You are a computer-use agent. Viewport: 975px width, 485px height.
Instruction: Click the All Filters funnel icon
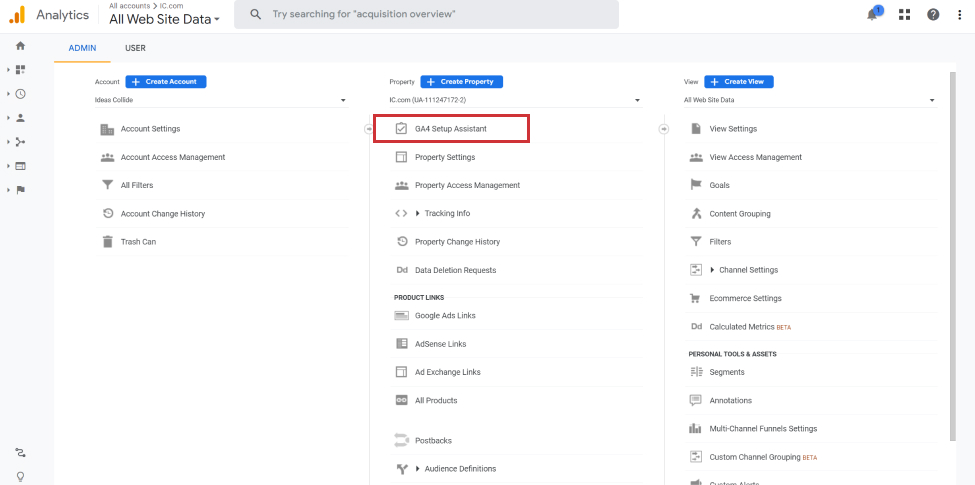coord(108,185)
